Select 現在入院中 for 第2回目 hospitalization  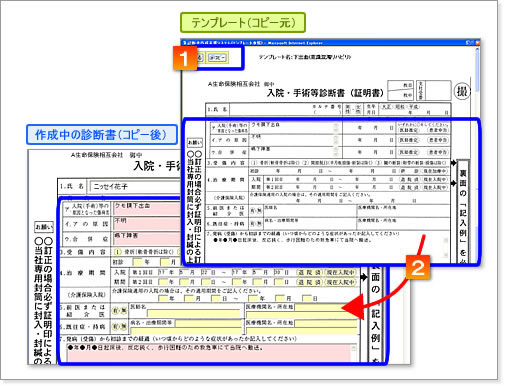tap(341, 282)
